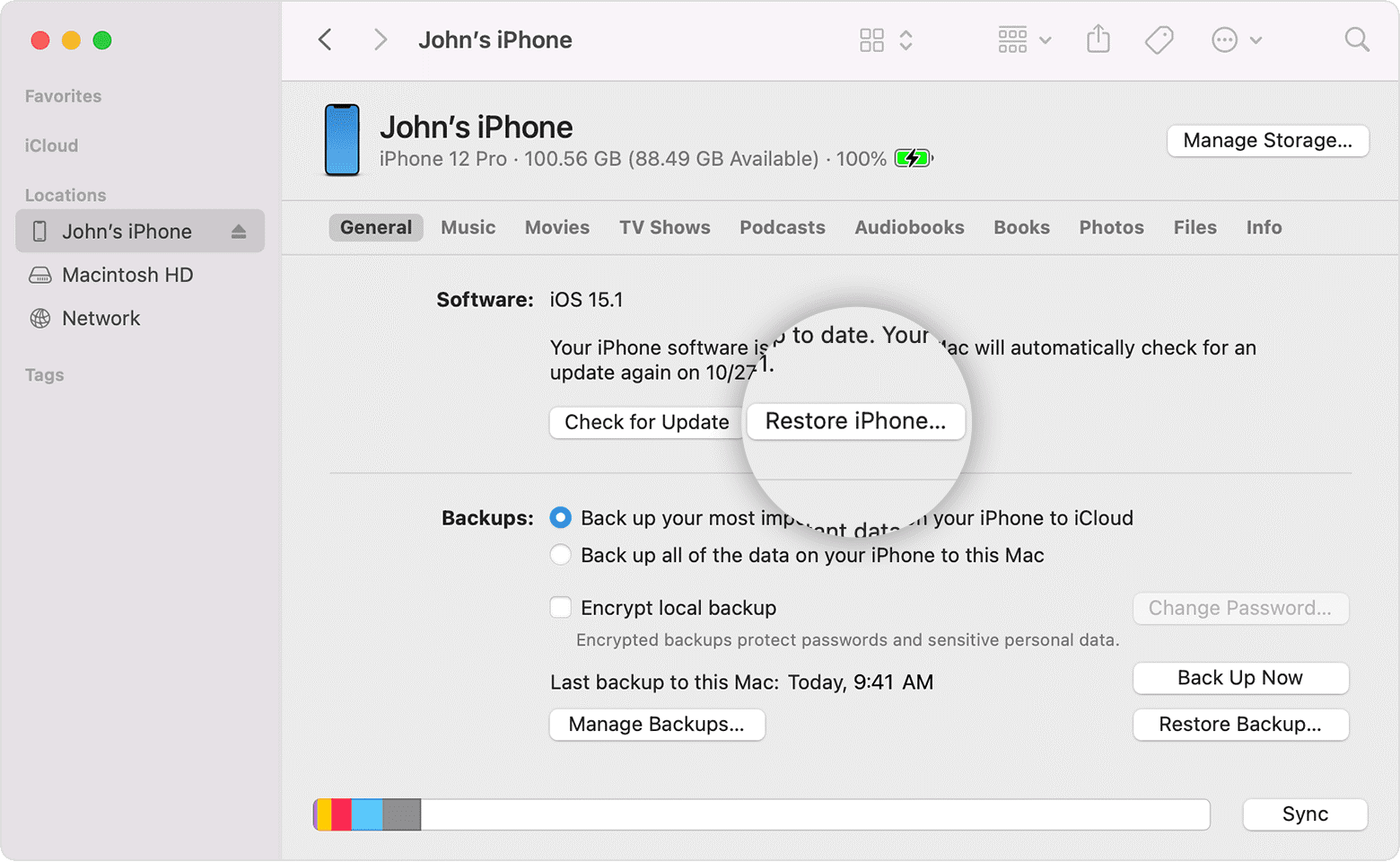Open the Search magnifier icon

point(1357,40)
